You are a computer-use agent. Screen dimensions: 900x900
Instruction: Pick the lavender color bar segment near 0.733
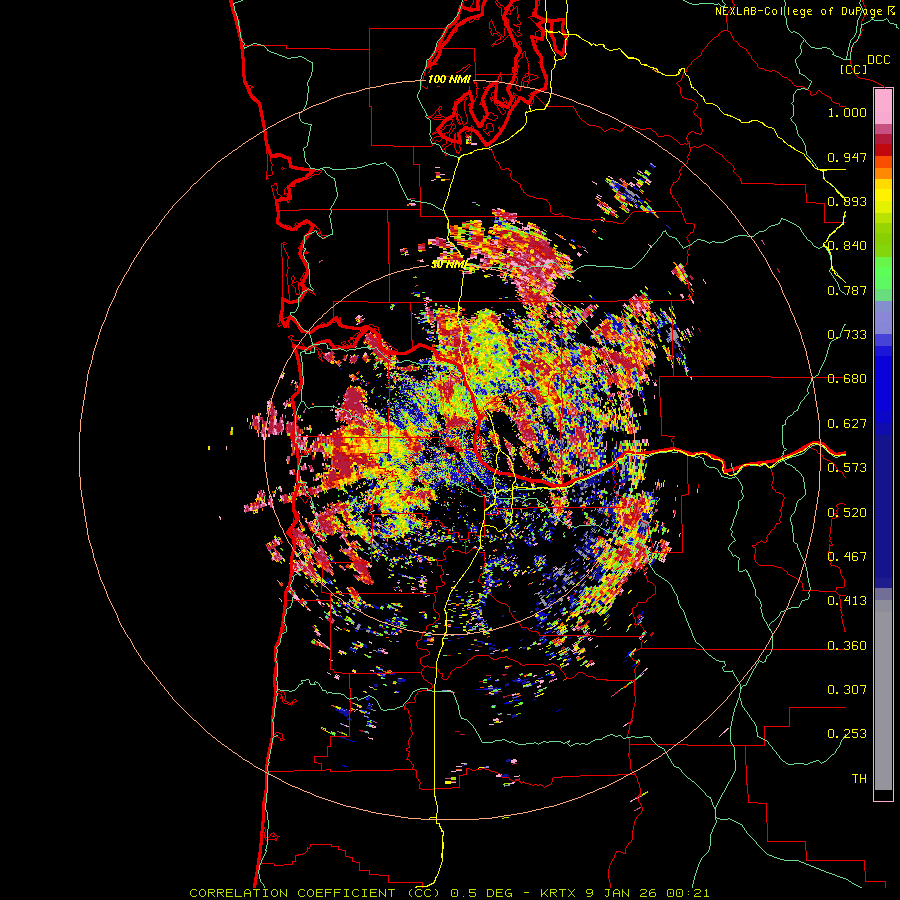pos(883,317)
